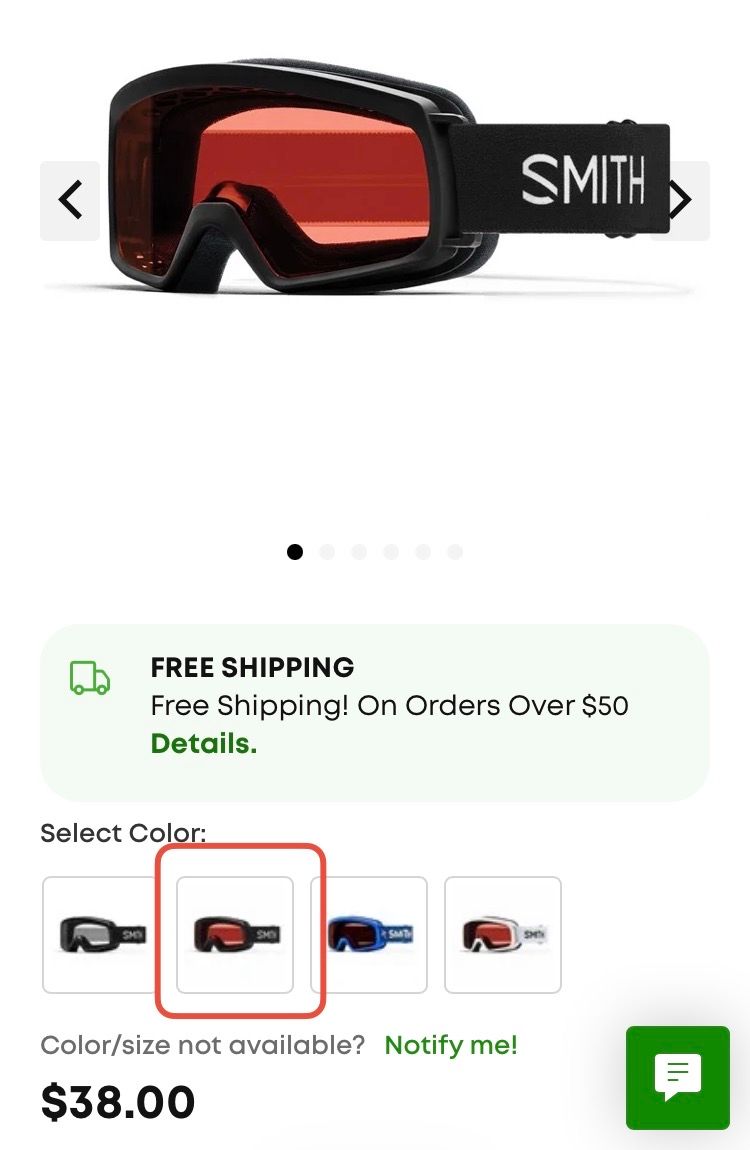
Task: Jump to fourth carousel dot
Action: pyautogui.click(x=391, y=552)
